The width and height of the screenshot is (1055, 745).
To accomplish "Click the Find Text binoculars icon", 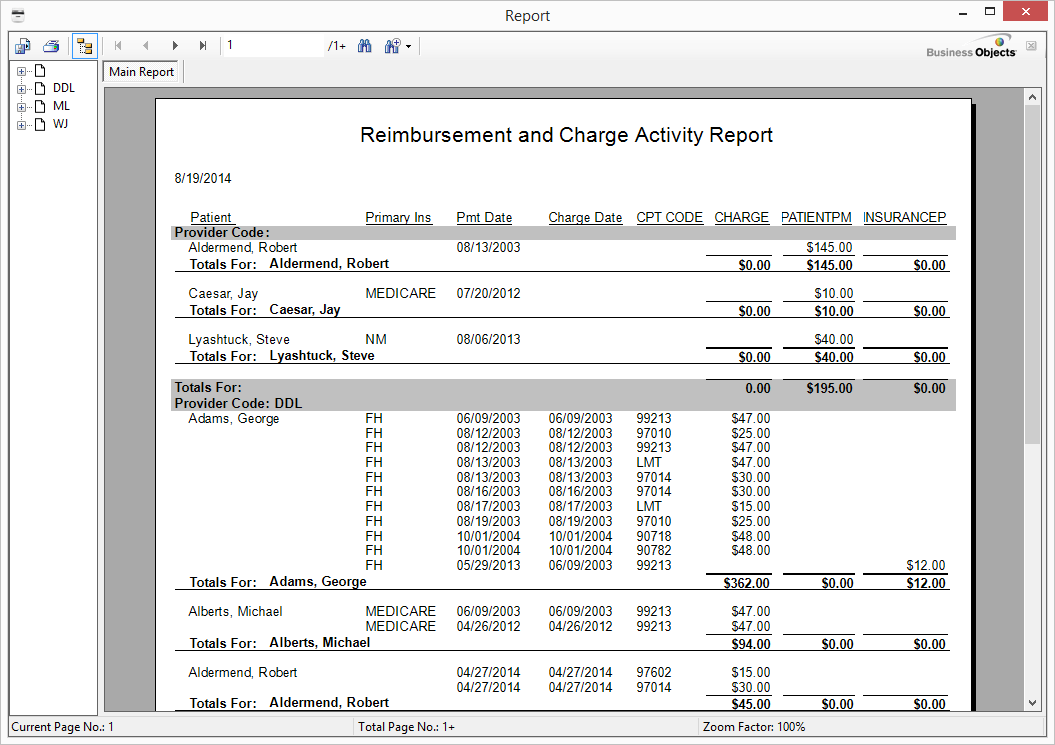I will click(365, 46).
